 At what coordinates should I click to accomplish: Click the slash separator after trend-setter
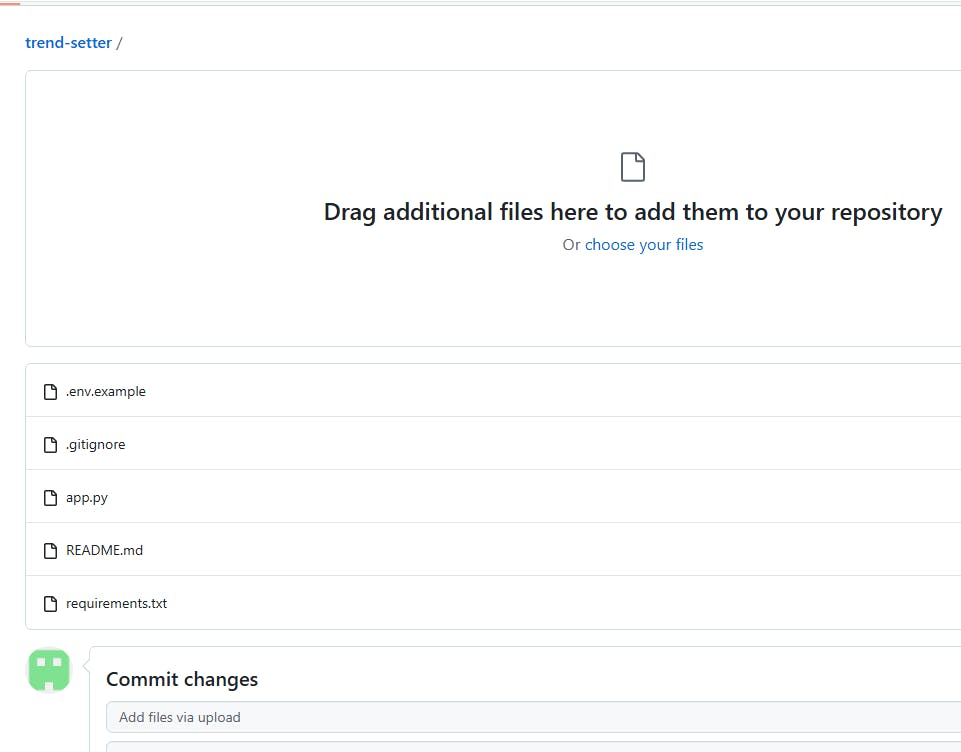120,43
